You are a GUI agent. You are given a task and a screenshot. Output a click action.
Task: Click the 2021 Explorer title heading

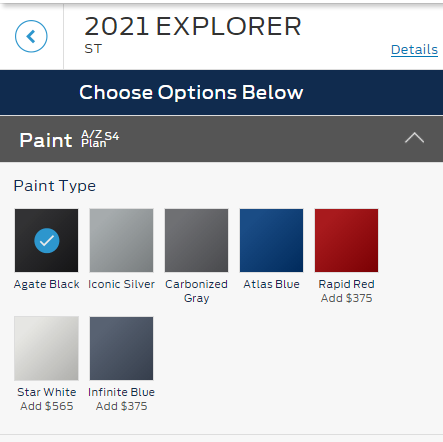click(x=193, y=27)
